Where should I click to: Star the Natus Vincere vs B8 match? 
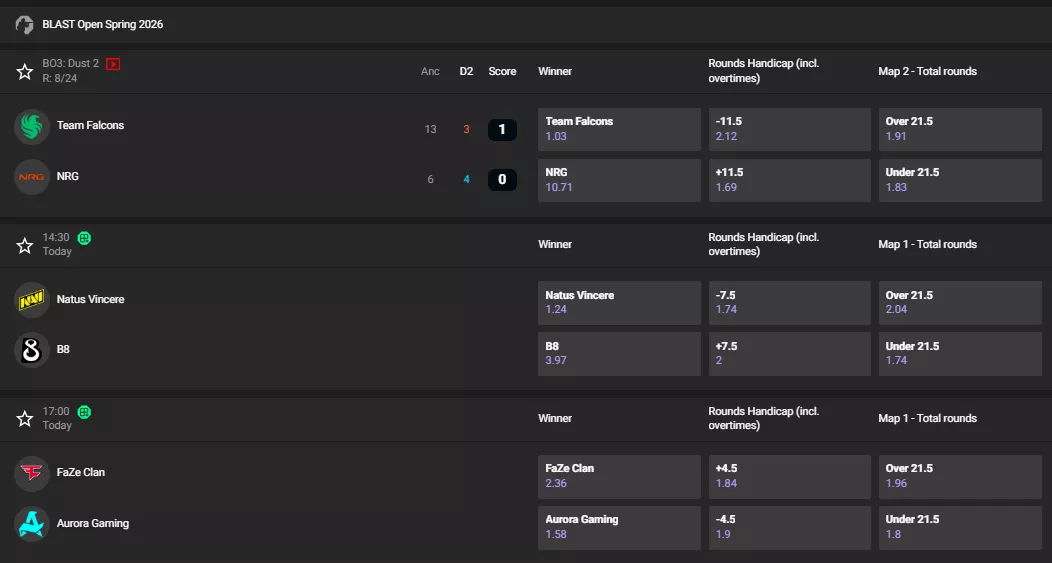click(x=25, y=245)
